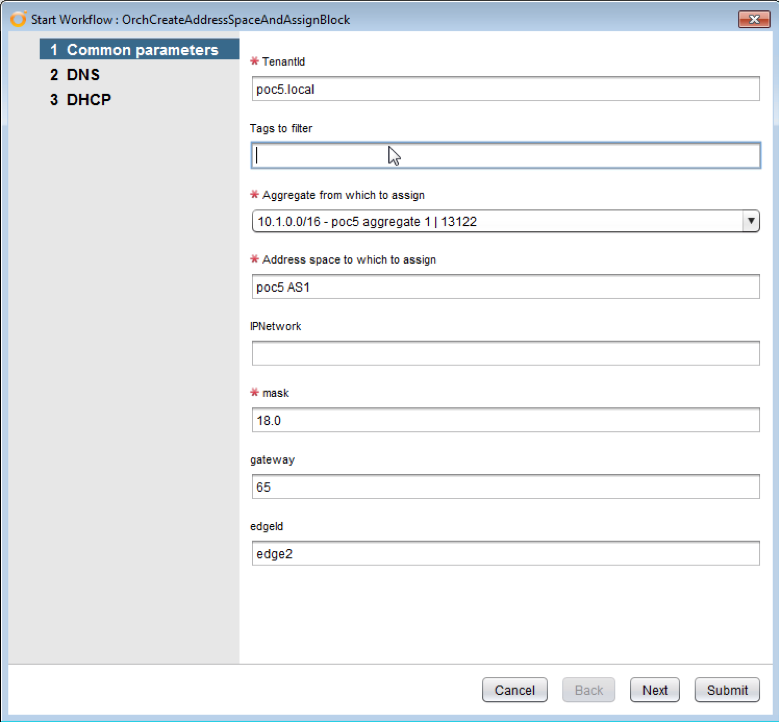
Task: Click the Aggregate from which to assign label
Action: click(x=344, y=194)
